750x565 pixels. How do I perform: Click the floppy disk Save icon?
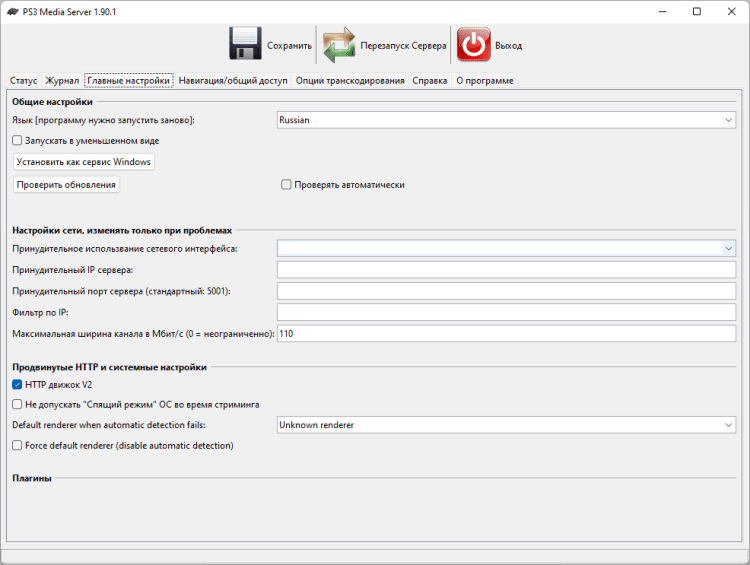pos(245,44)
